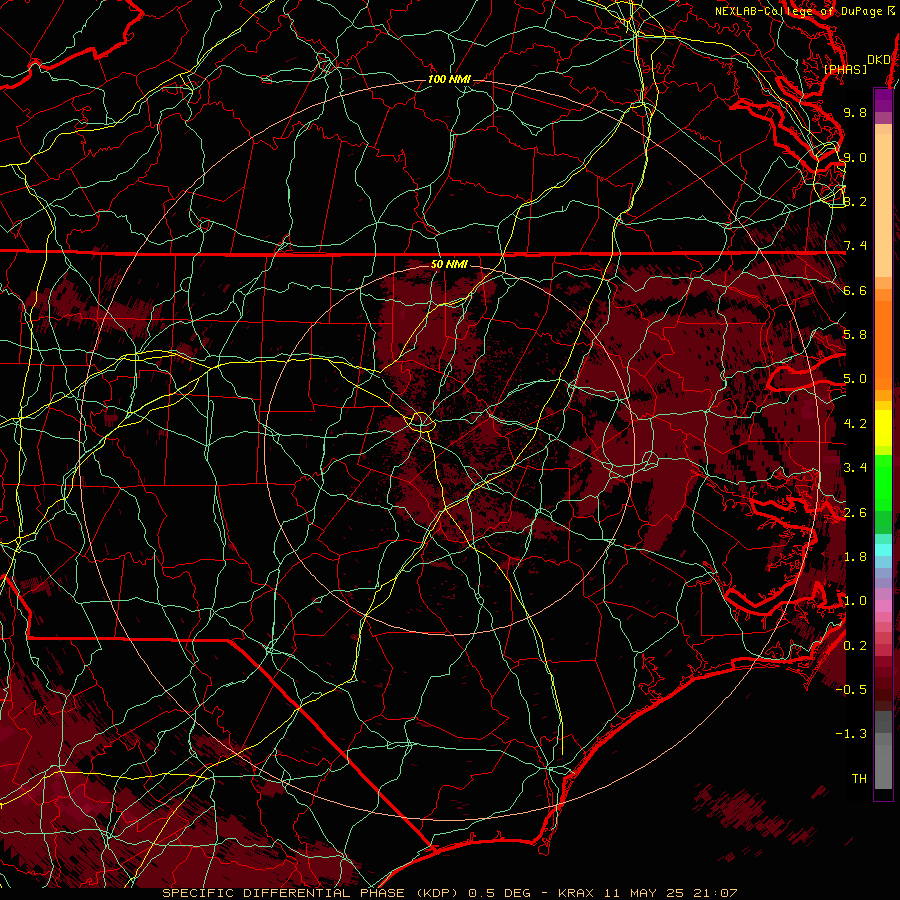Screen dimensions: 900x900
Task: Click the 8.2 value on the color scale
Action: click(x=855, y=201)
